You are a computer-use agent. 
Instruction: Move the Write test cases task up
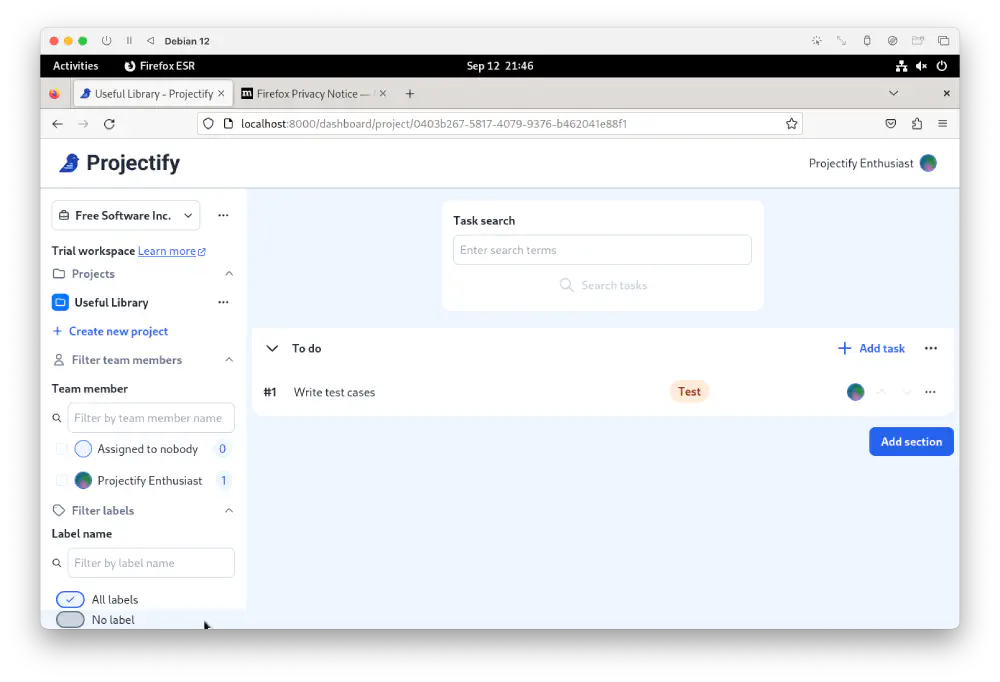[x=881, y=392]
